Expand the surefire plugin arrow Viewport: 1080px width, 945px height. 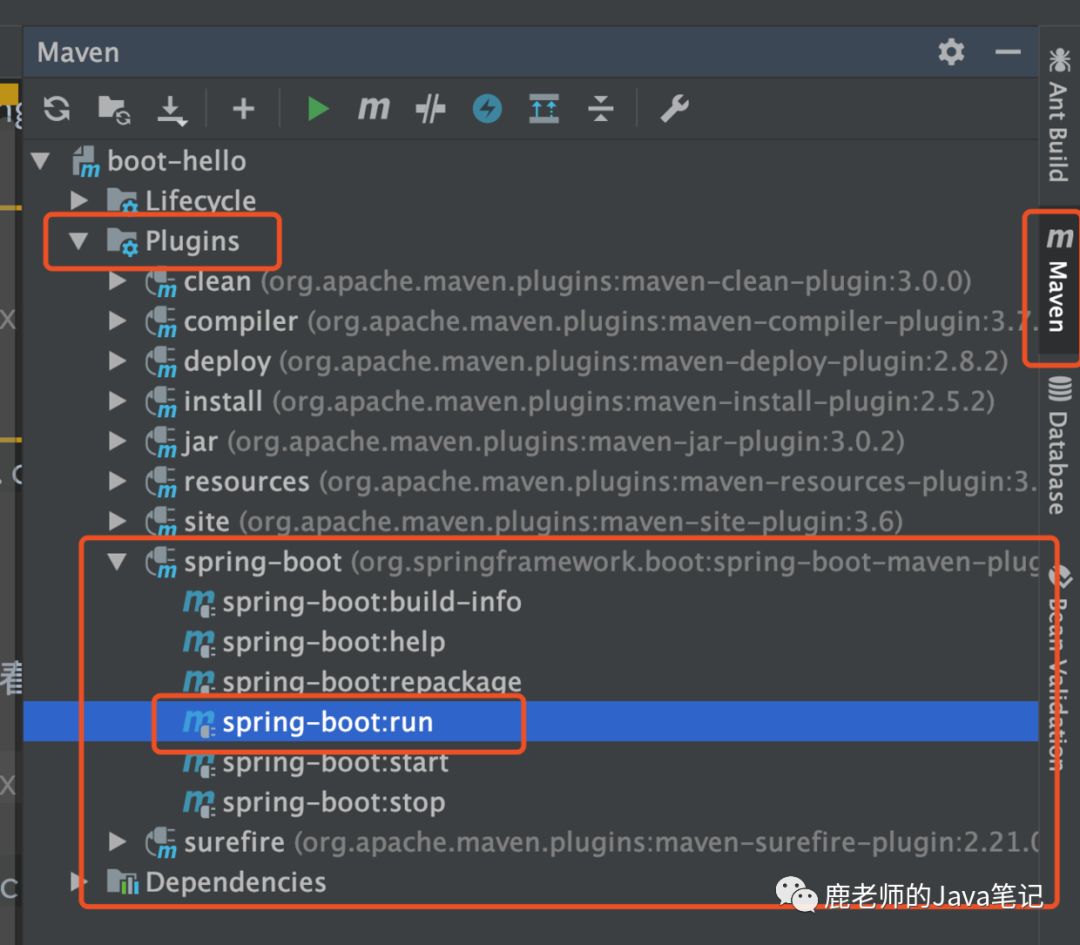click(x=118, y=842)
